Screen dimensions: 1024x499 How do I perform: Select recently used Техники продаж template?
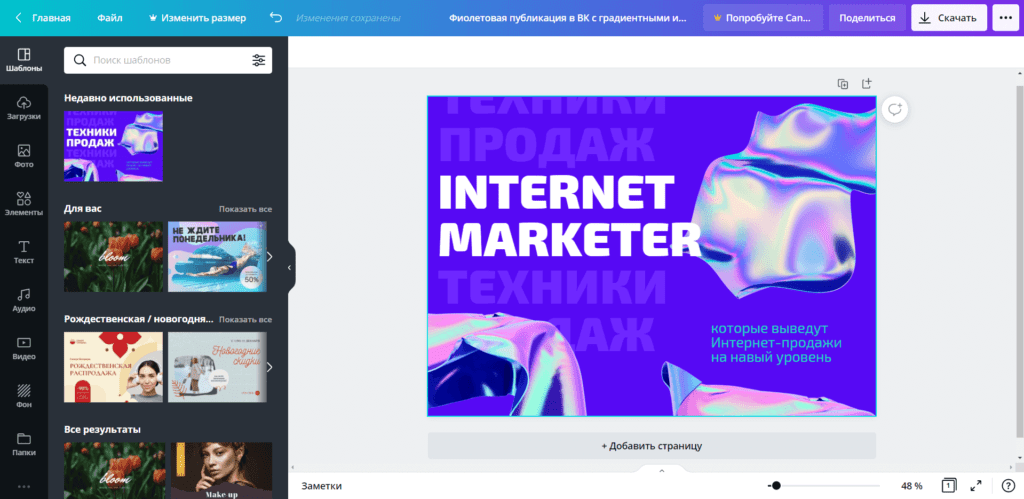point(114,146)
